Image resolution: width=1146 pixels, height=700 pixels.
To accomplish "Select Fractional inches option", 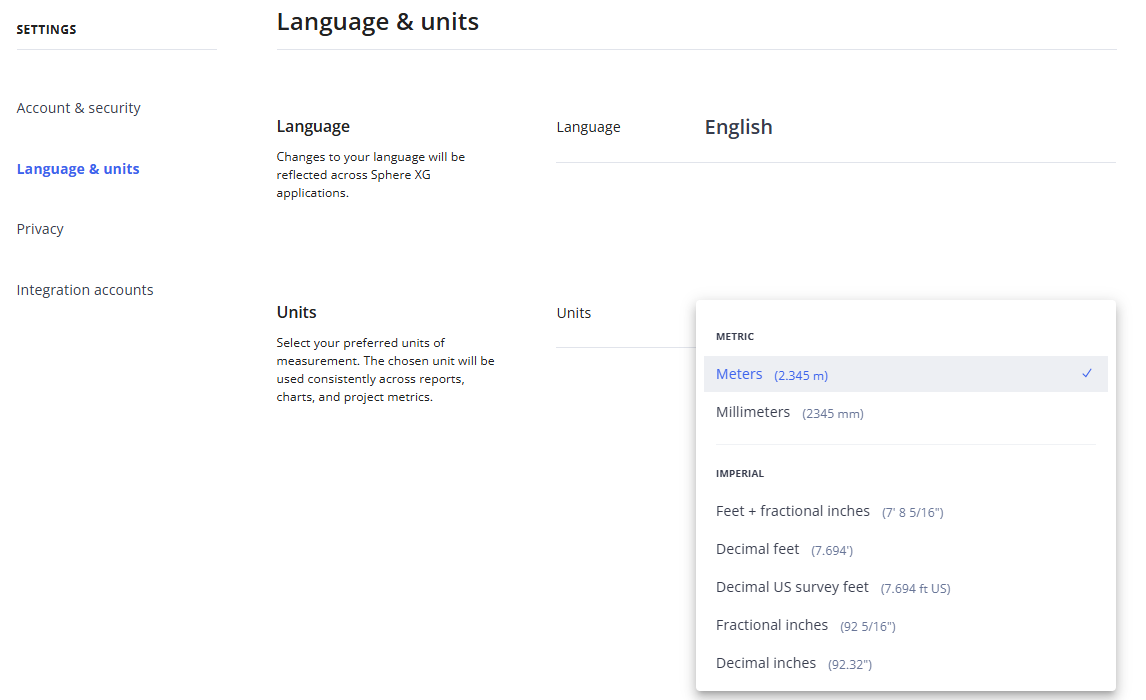I will click(x=772, y=625).
